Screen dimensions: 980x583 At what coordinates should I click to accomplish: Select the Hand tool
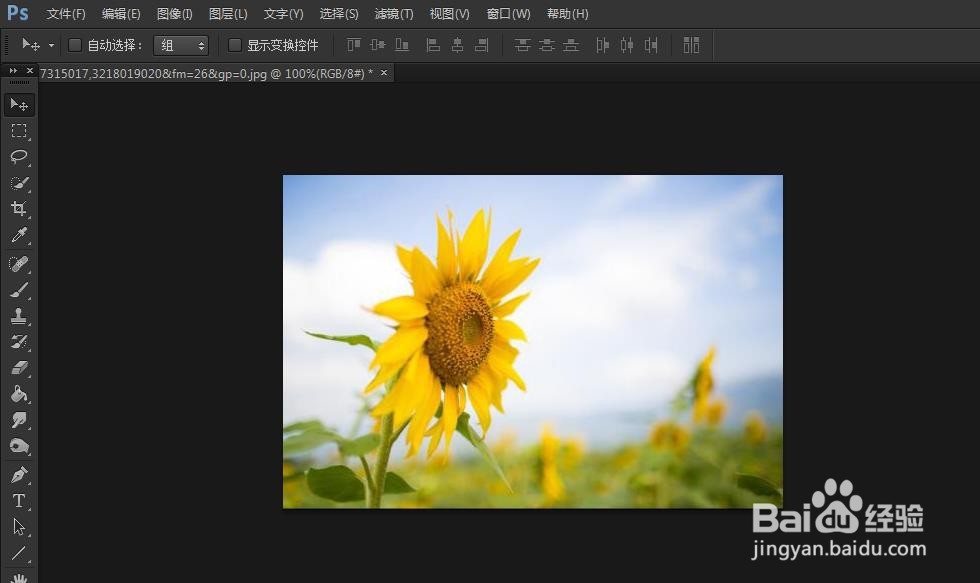[19, 577]
